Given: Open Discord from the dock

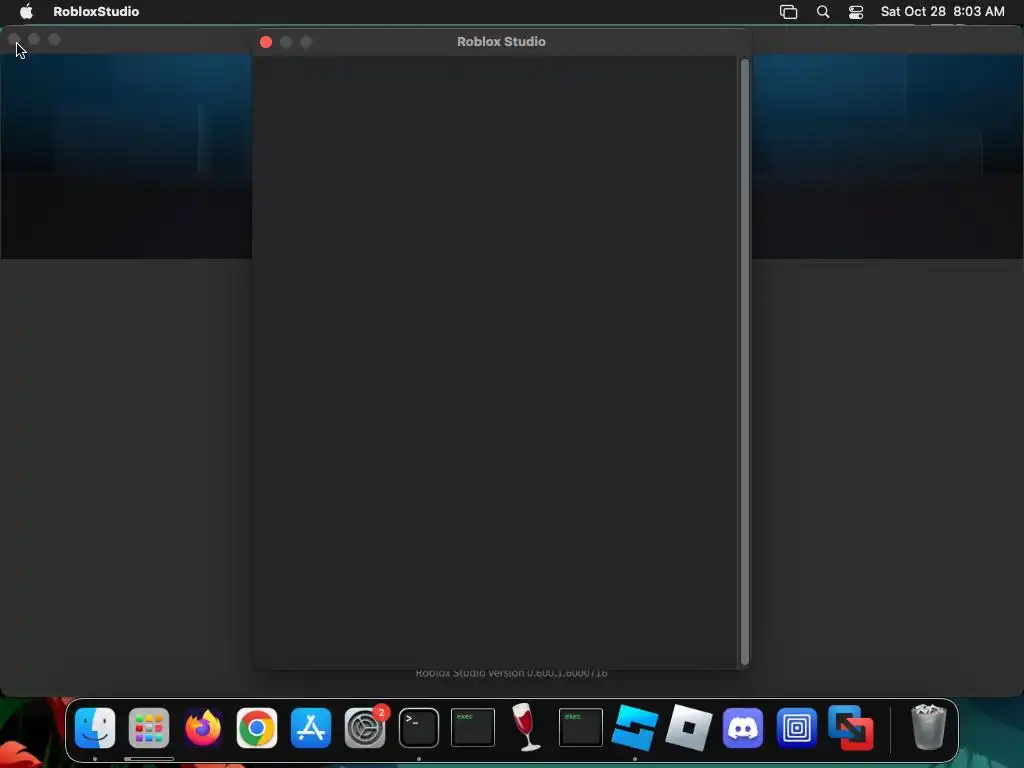Looking at the screenshot, I should point(743,728).
